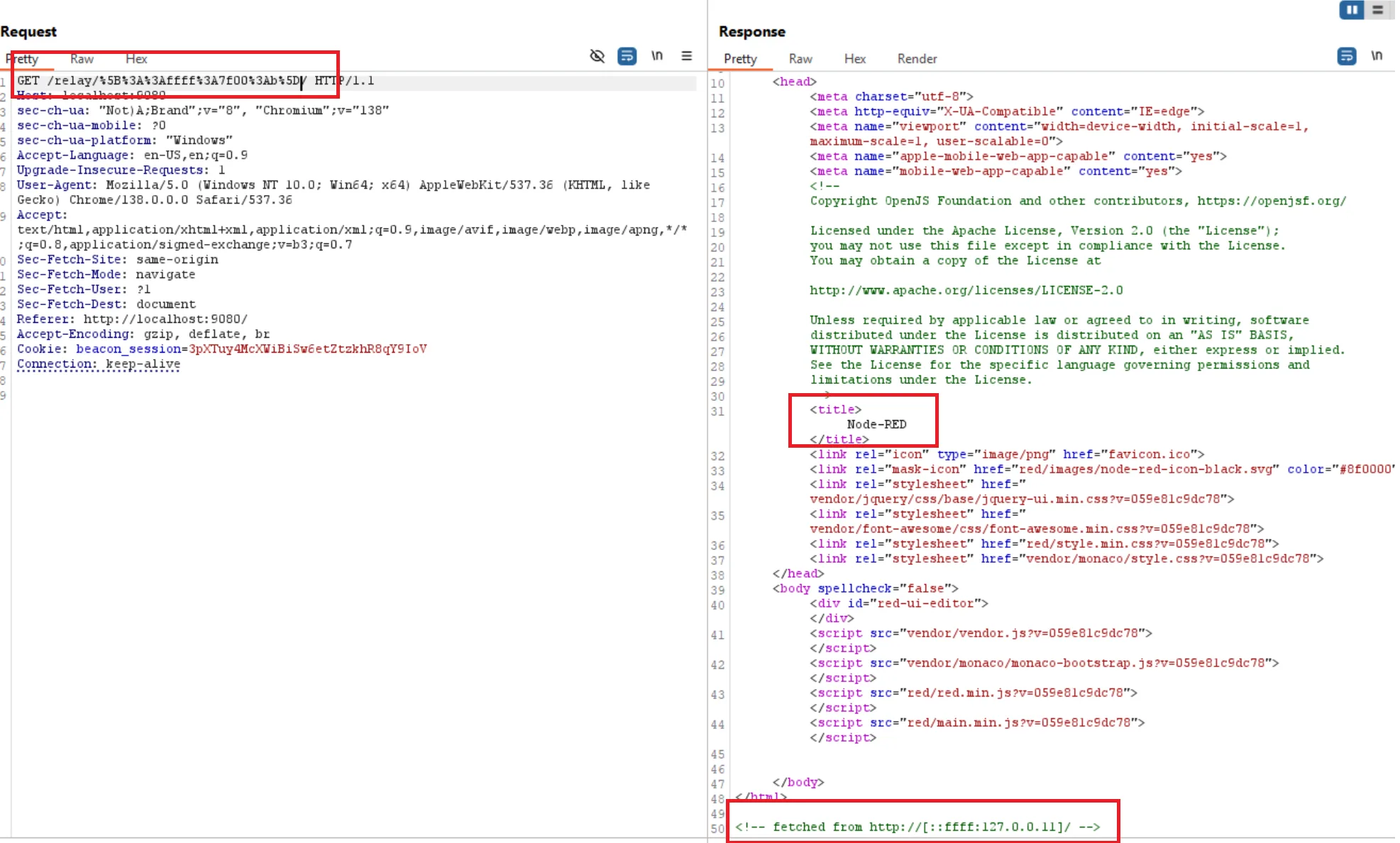The height and width of the screenshot is (843, 1400).
Task: Click the "Node-RED" title text
Action: [876, 424]
